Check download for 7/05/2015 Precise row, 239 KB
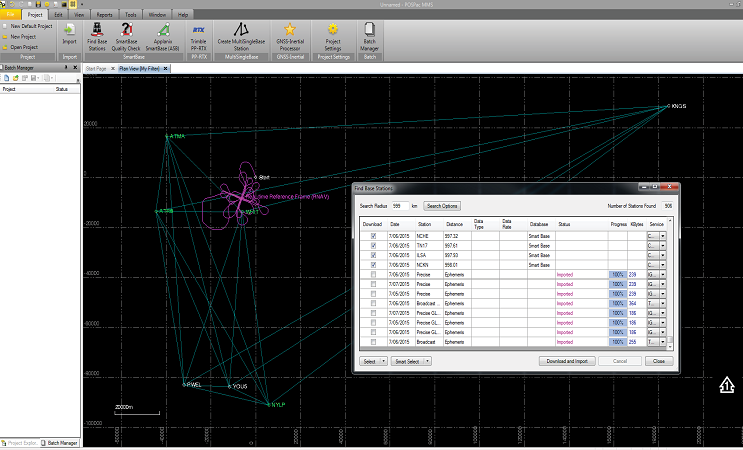 (373, 294)
